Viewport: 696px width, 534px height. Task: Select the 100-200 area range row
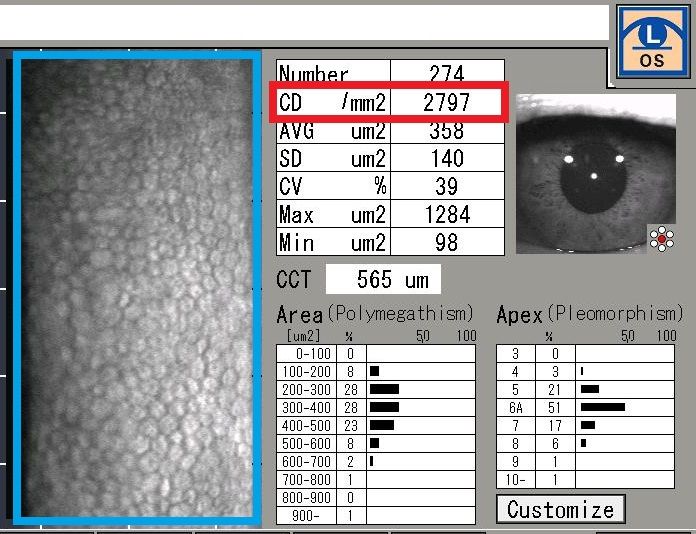click(376, 372)
